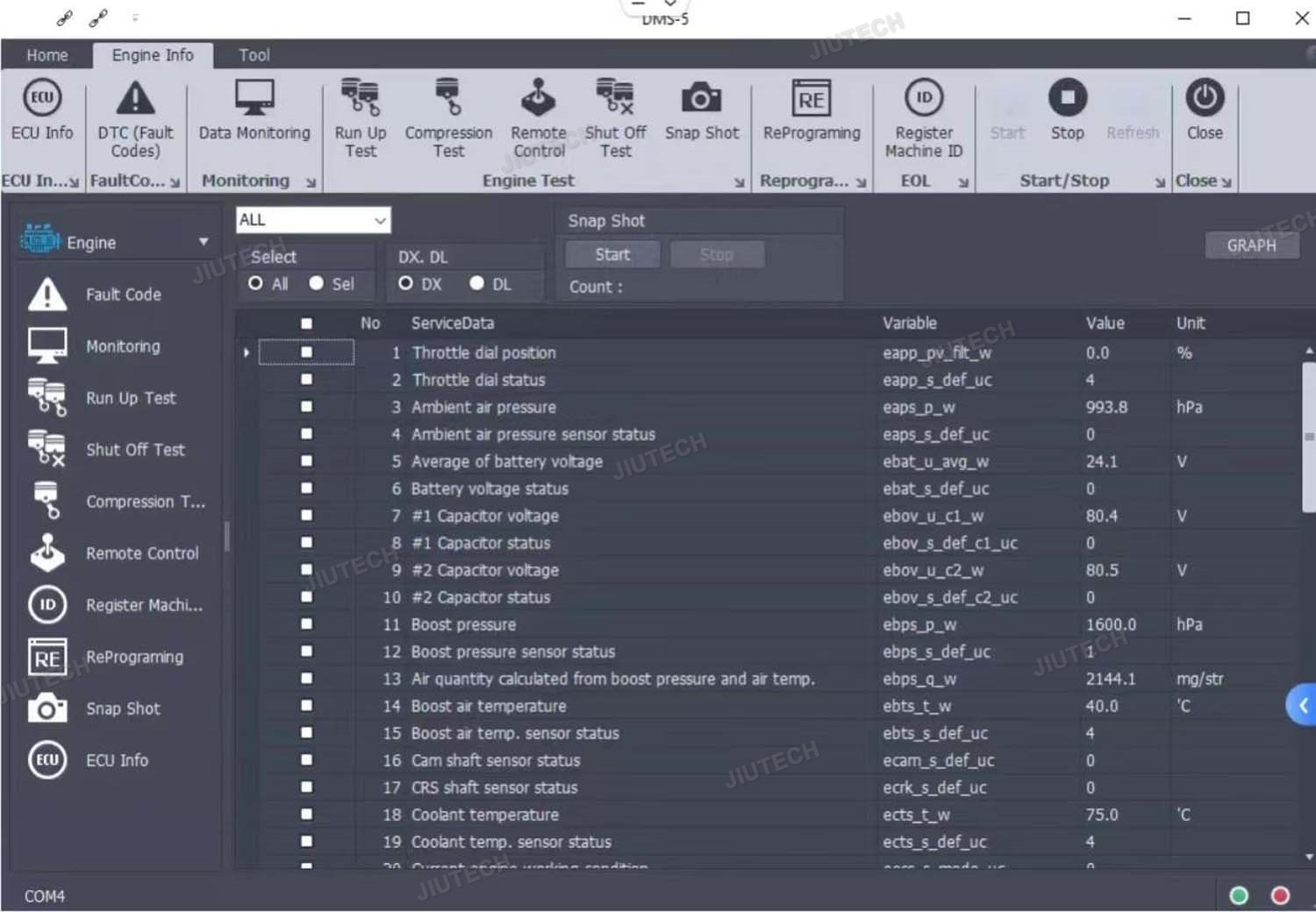The height and width of the screenshot is (912, 1316).
Task: Click the GRAPH button
Action: tap(1251, 246)
